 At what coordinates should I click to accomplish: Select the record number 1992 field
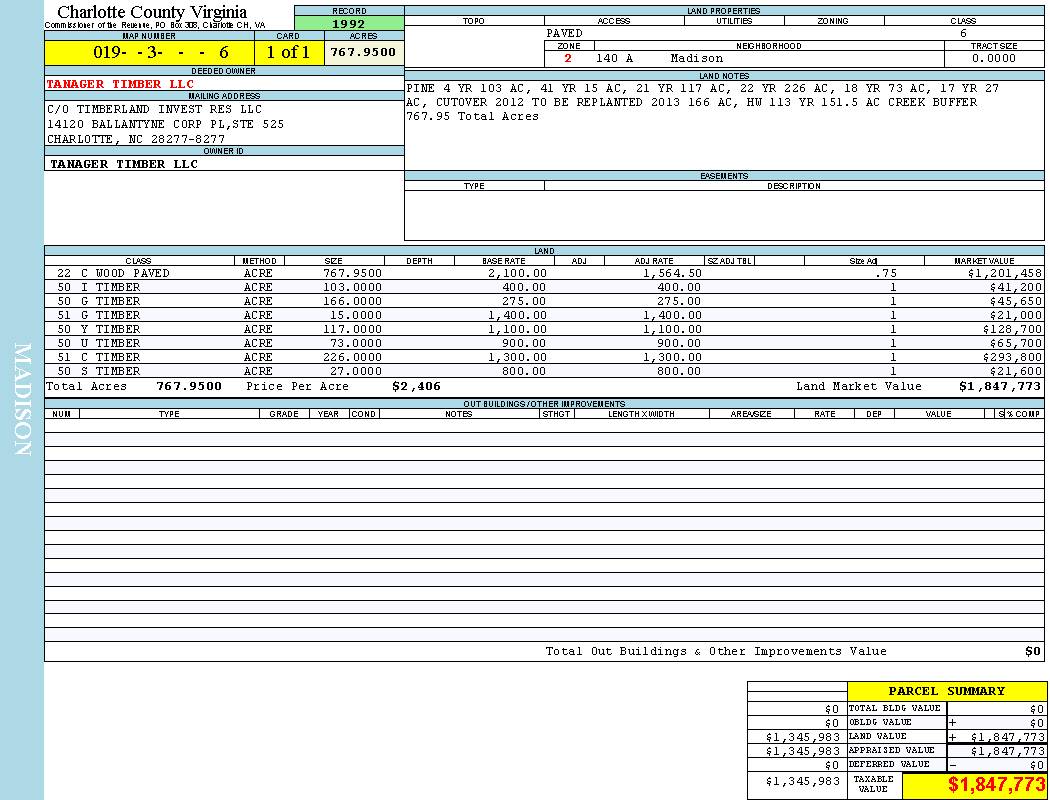tap(348, 24)
